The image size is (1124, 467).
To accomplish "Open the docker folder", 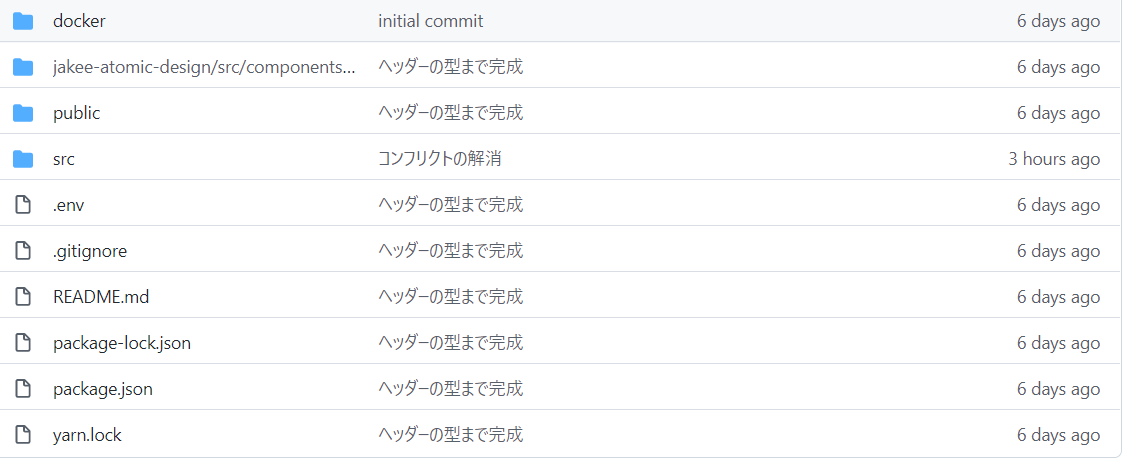I will coord(79,22).
